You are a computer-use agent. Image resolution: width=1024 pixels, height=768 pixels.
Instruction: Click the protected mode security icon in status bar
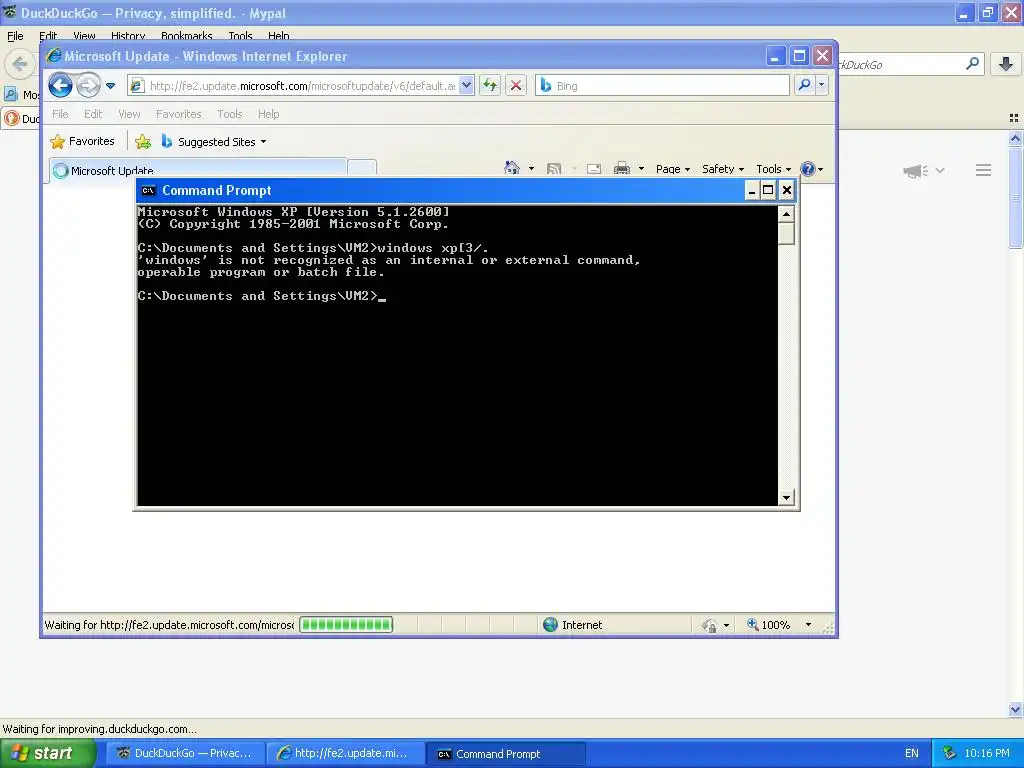click(709, 625)
